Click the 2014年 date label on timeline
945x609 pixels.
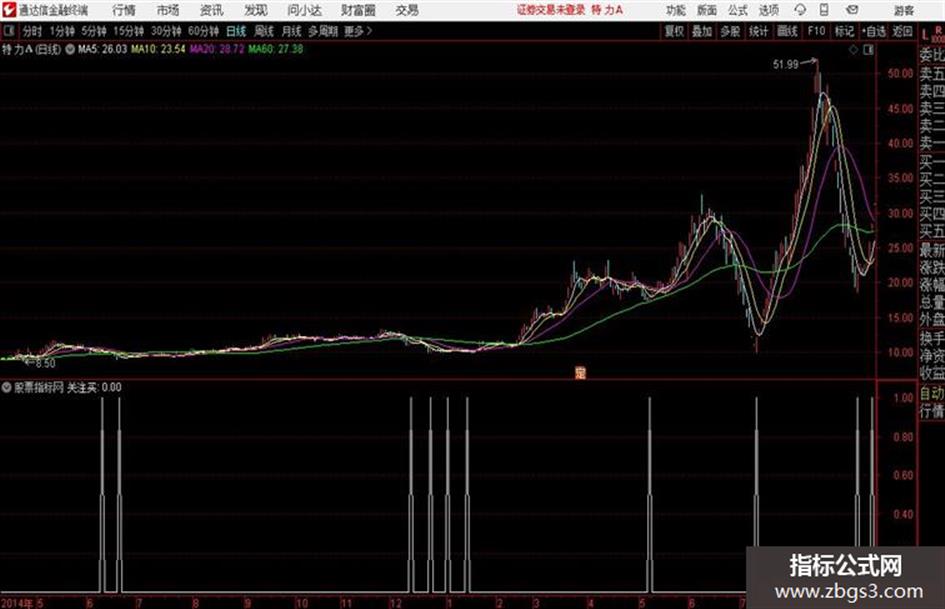tap(17, 603)
